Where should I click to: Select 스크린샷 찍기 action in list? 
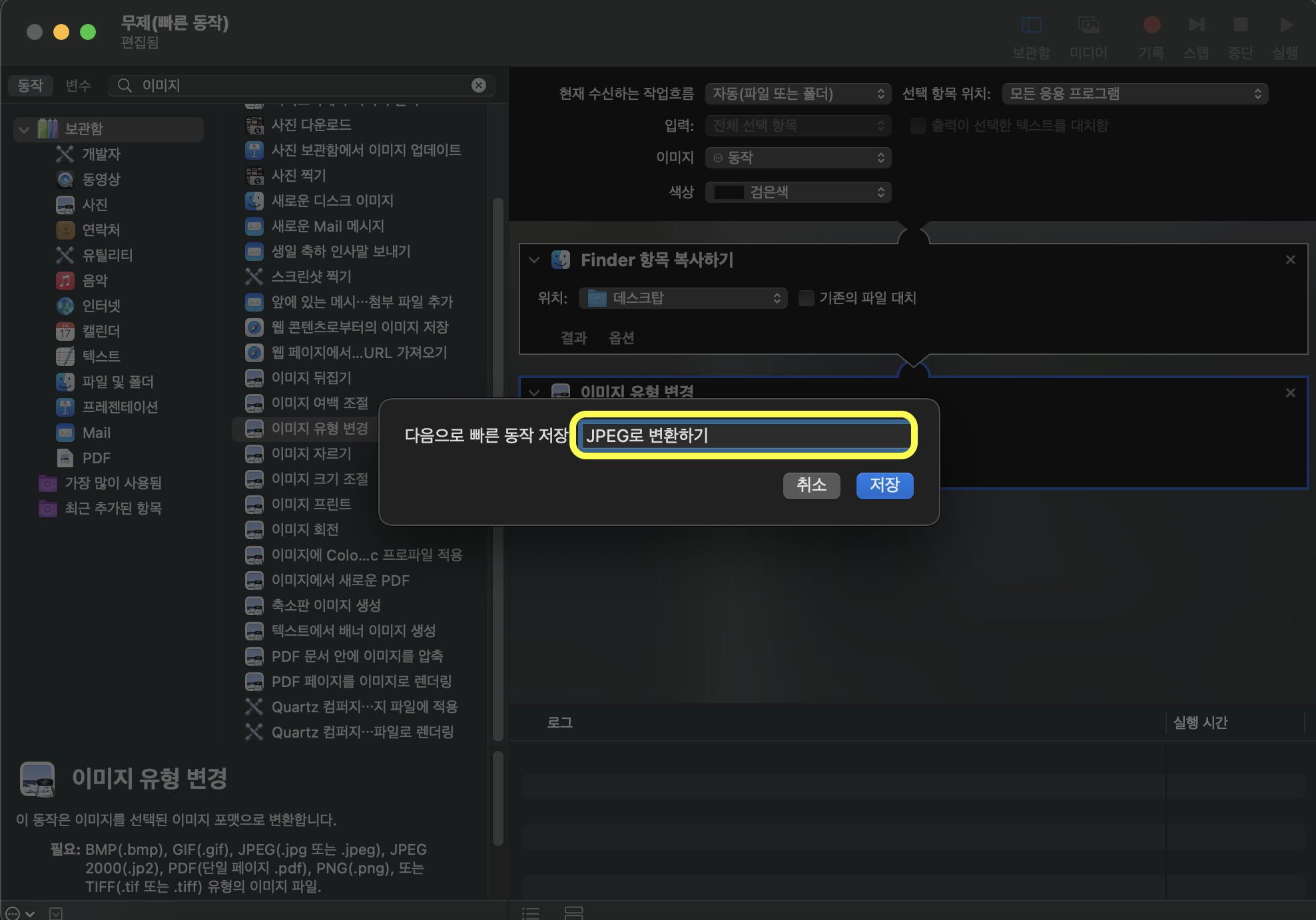pyautogui.click(x=311, y=276)
